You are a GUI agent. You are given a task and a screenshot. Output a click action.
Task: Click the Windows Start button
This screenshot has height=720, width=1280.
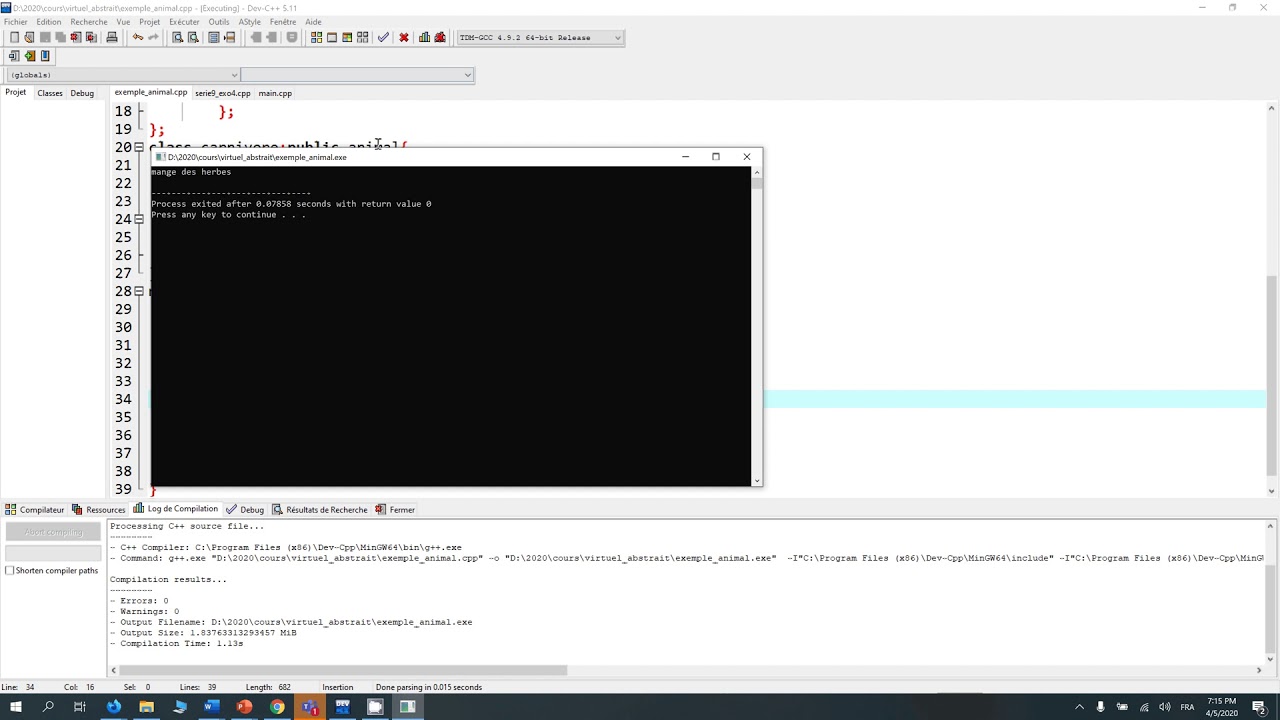click(x=15, y=707)
